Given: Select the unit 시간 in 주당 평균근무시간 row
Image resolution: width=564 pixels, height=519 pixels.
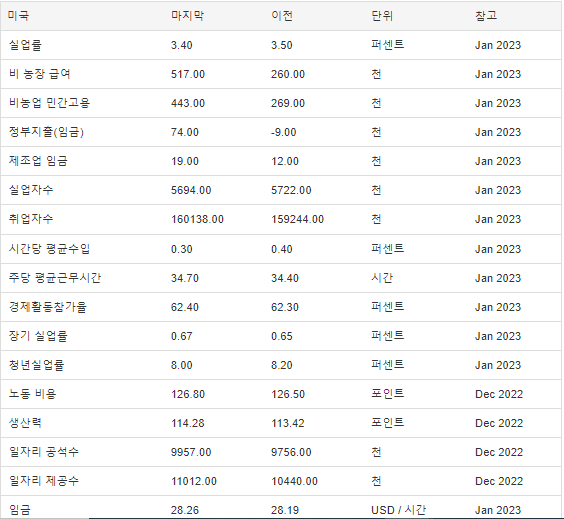Looking at the screenshot, I should [382, 278].
